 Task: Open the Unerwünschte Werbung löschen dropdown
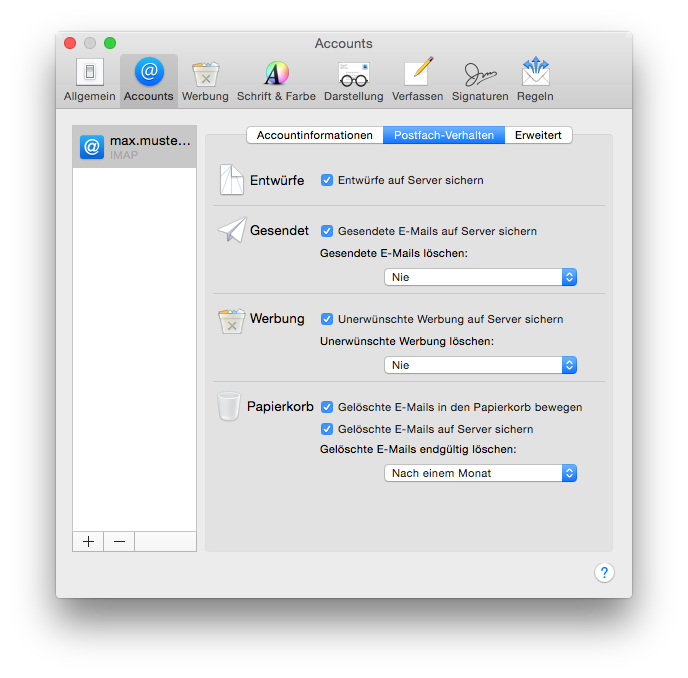480,365
